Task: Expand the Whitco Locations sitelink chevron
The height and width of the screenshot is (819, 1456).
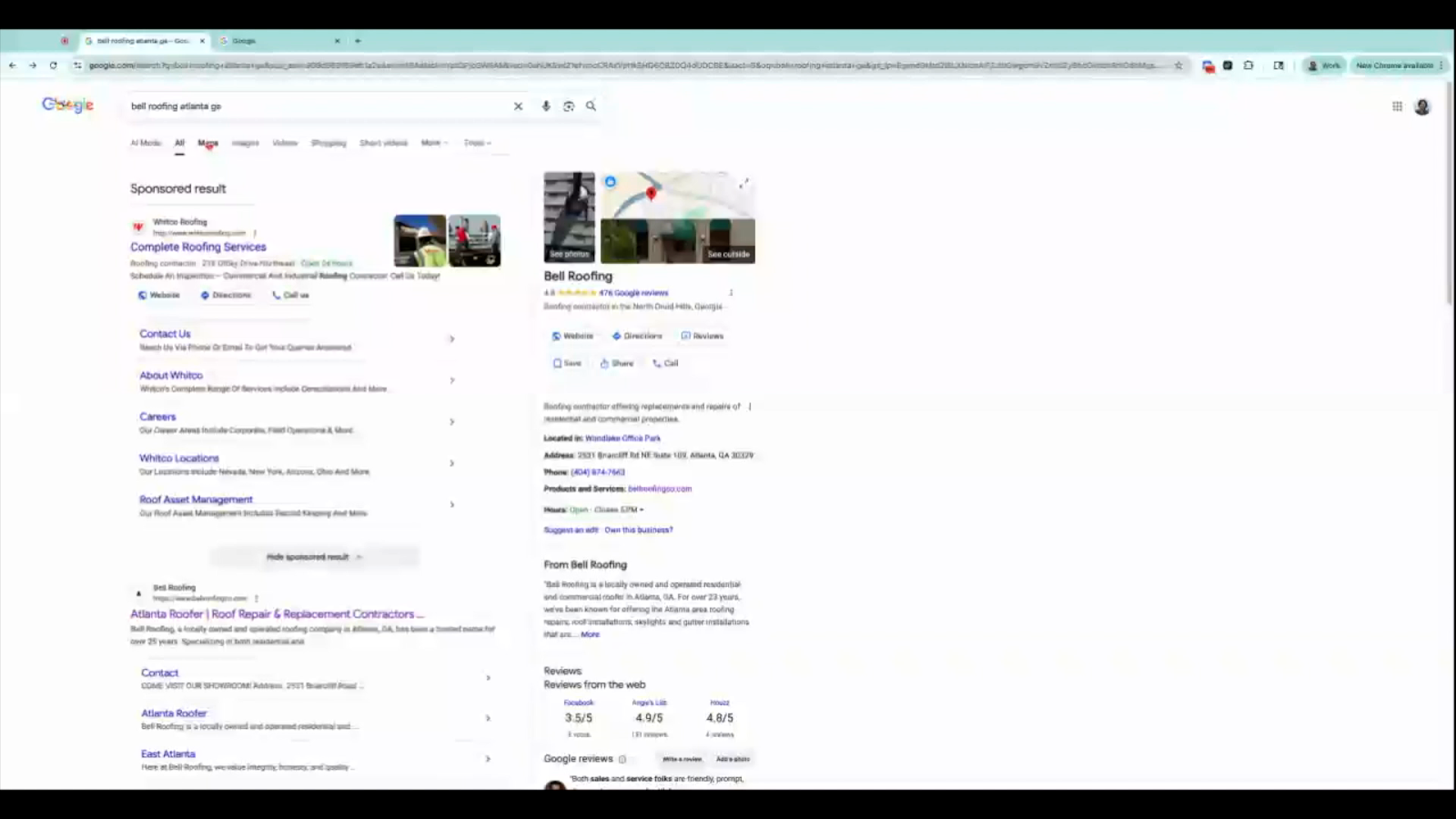Action: [451, 463]
